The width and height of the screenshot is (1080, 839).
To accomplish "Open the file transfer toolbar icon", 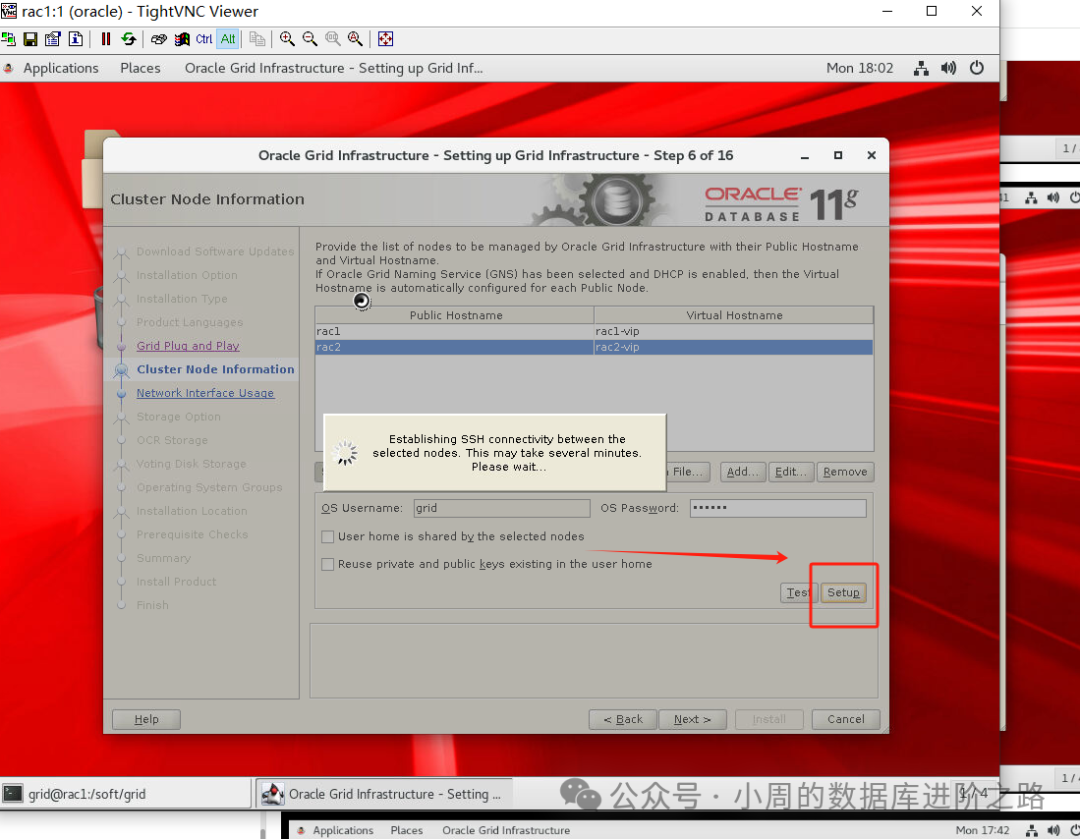I will (258, 39).
